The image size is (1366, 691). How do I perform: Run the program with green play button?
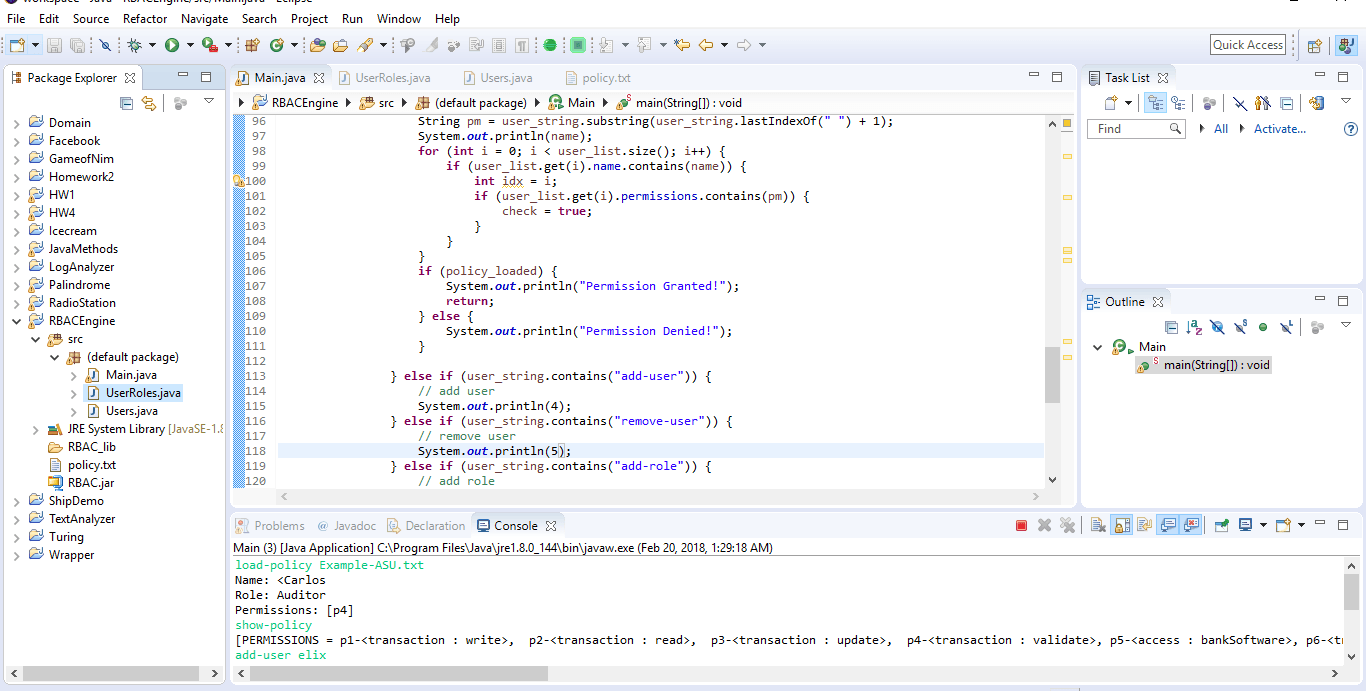pyautogui.click(x=172, y=45)
